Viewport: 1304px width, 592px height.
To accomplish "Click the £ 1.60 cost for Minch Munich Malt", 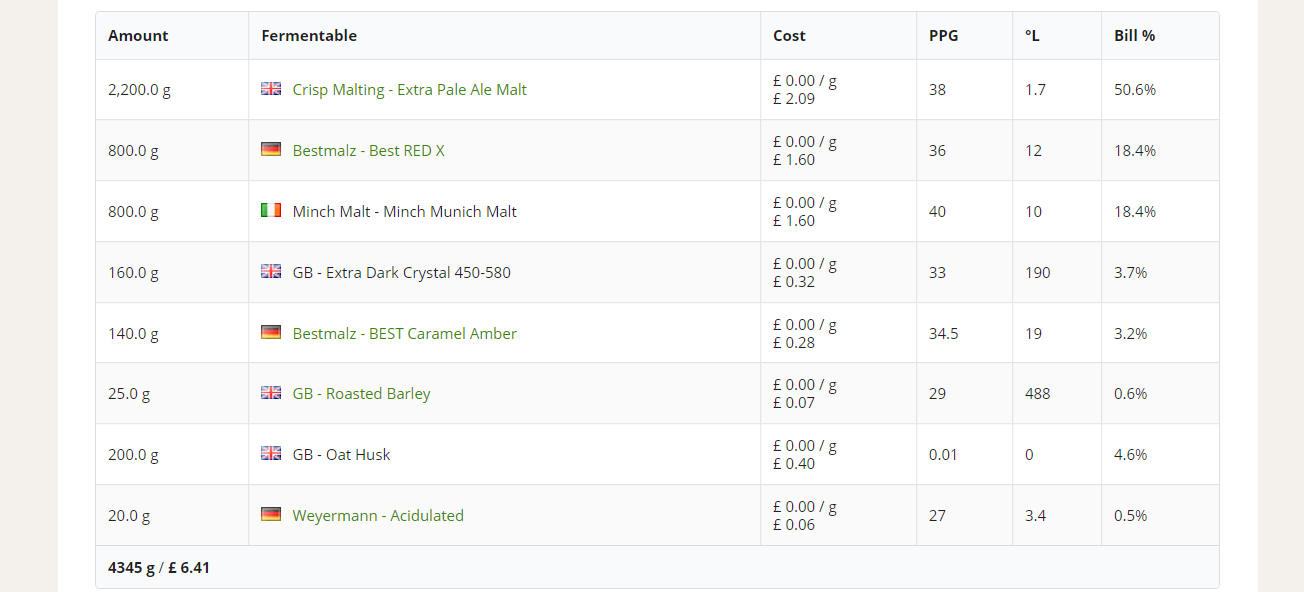I will tap(794, 220).
